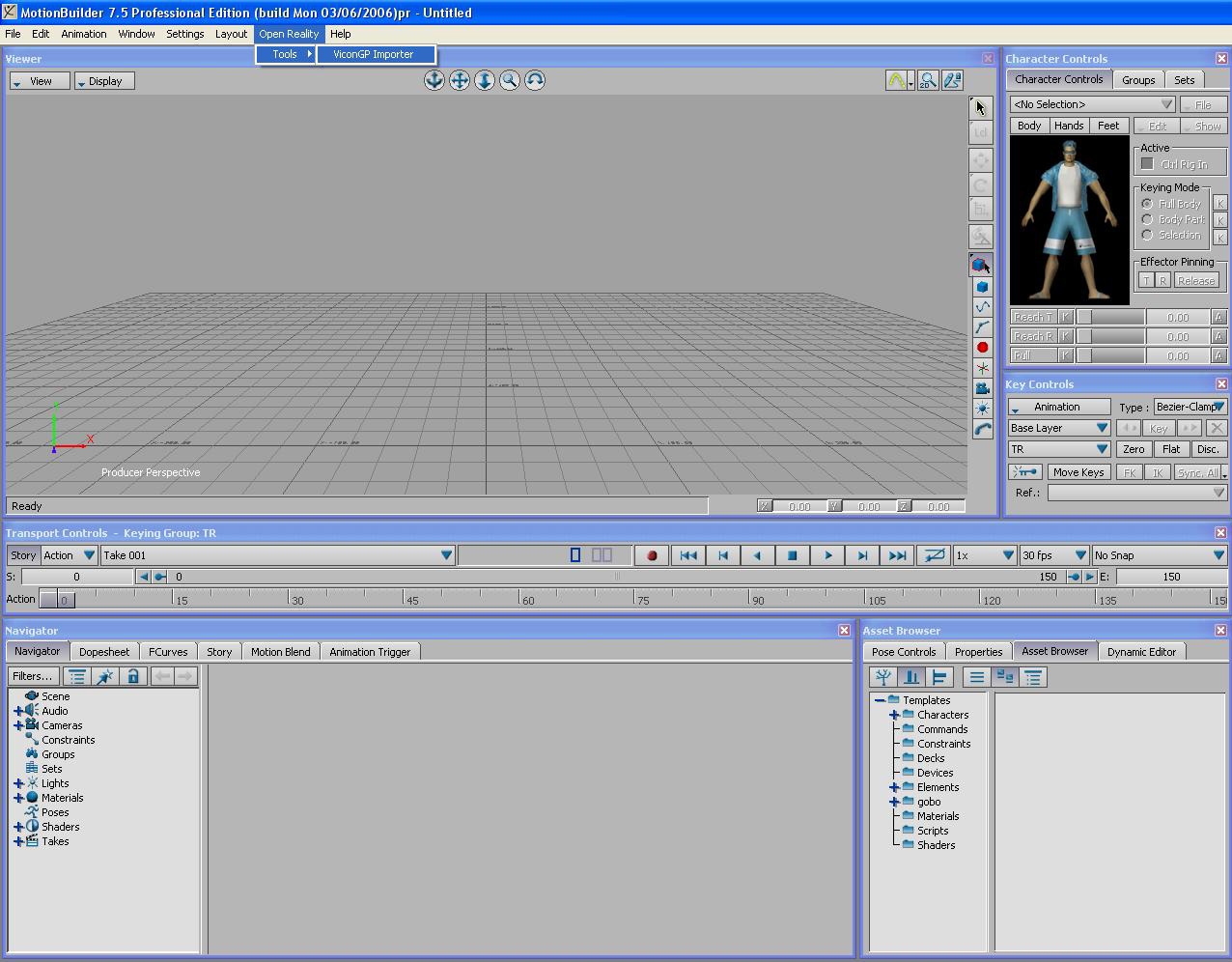Select the Body Part keying mode
Screen dimensions: 1232x962
coord(1147,219)
